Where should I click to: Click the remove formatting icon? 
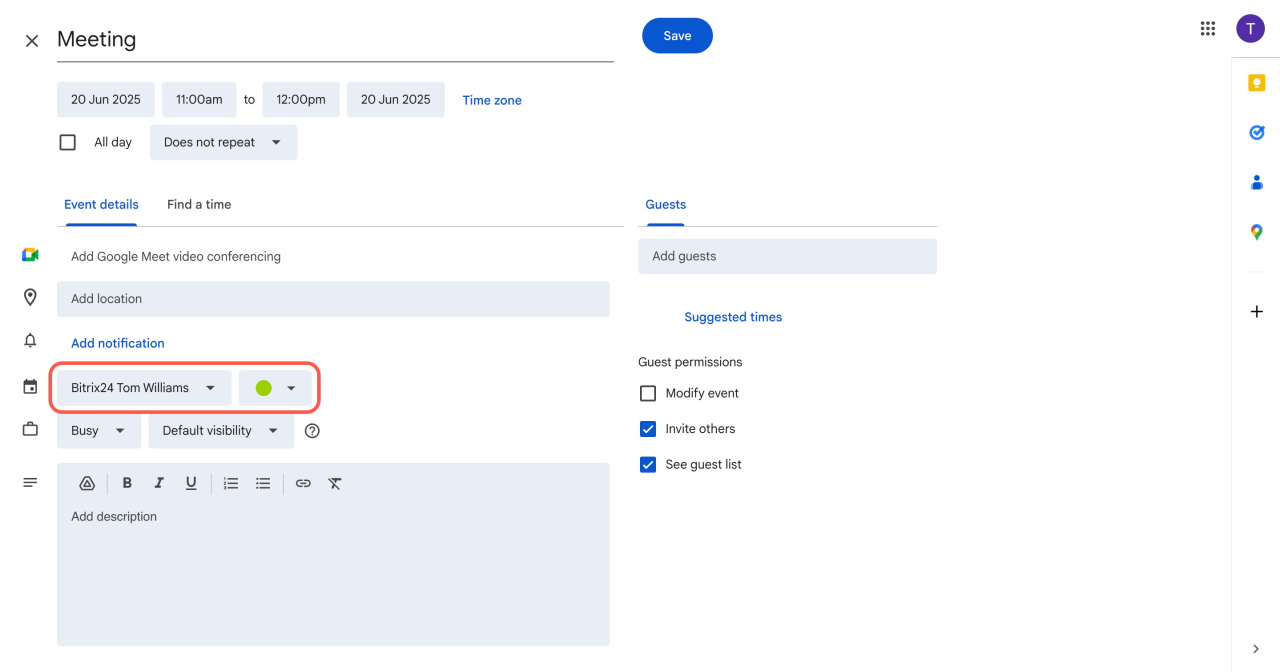point(335,483)
